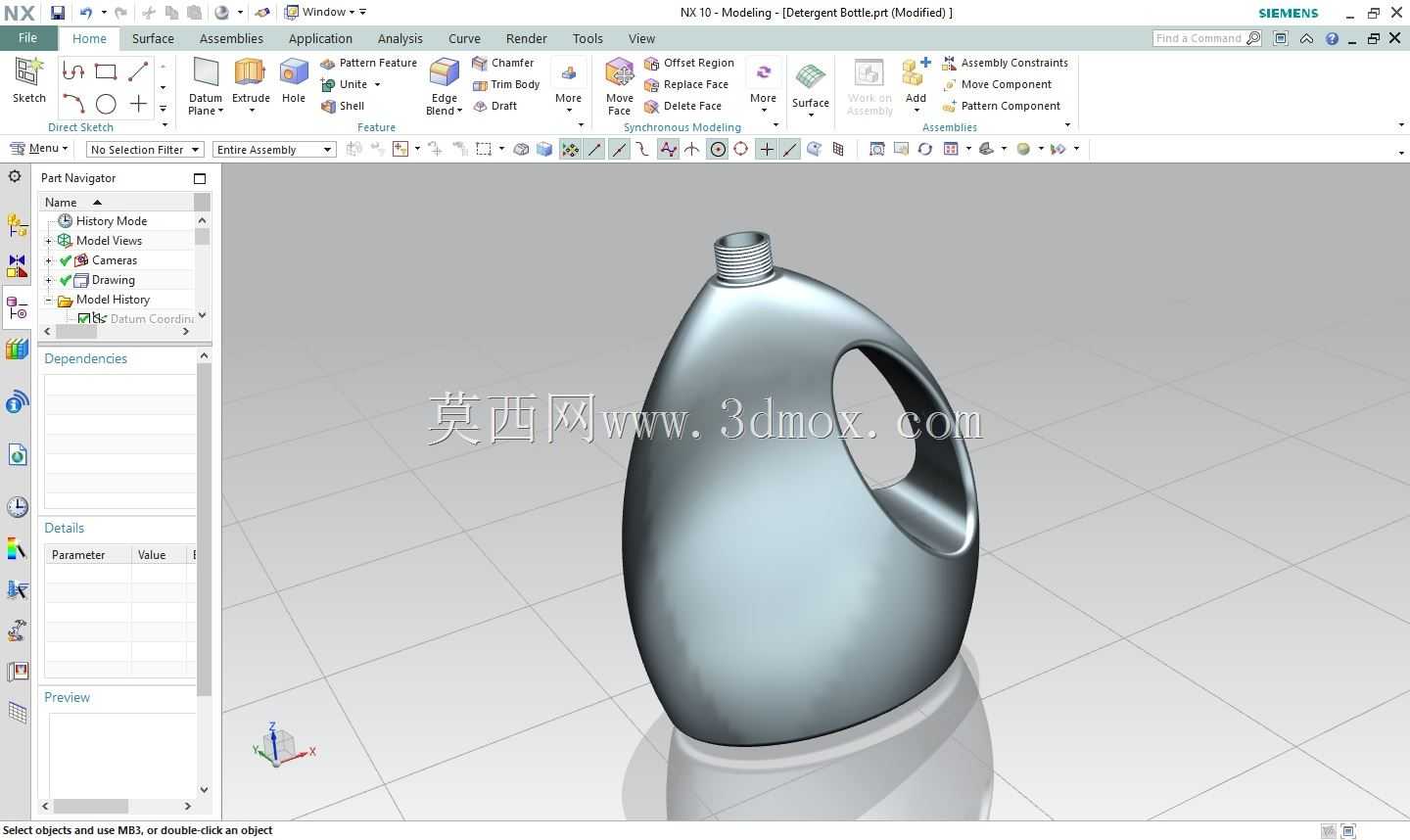This screenshot has height=840, width=1410.
Task: Open the No Selection Filter dropdown
Action: [x=145, y=150]
